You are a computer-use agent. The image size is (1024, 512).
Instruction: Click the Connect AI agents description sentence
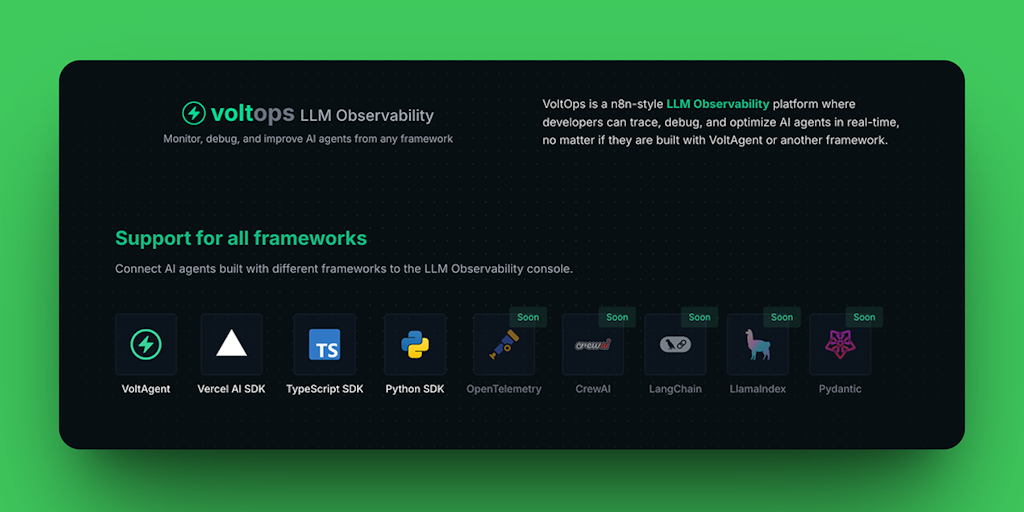coord(344,269)
